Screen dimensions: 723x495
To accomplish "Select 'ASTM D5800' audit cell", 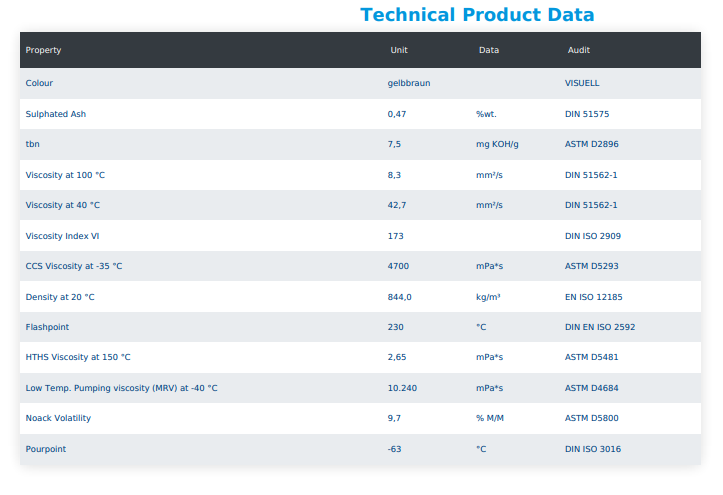I will [x=592, y=418].
